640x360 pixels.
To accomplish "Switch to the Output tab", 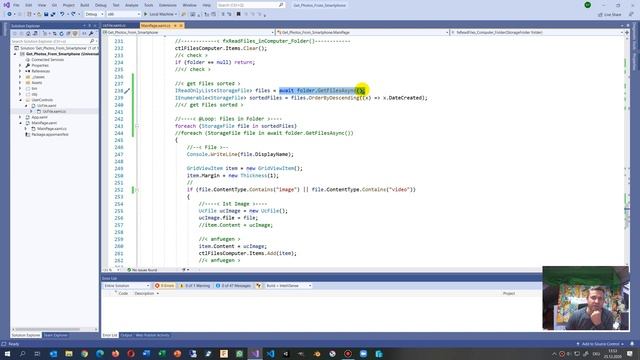I will (126, 335).
